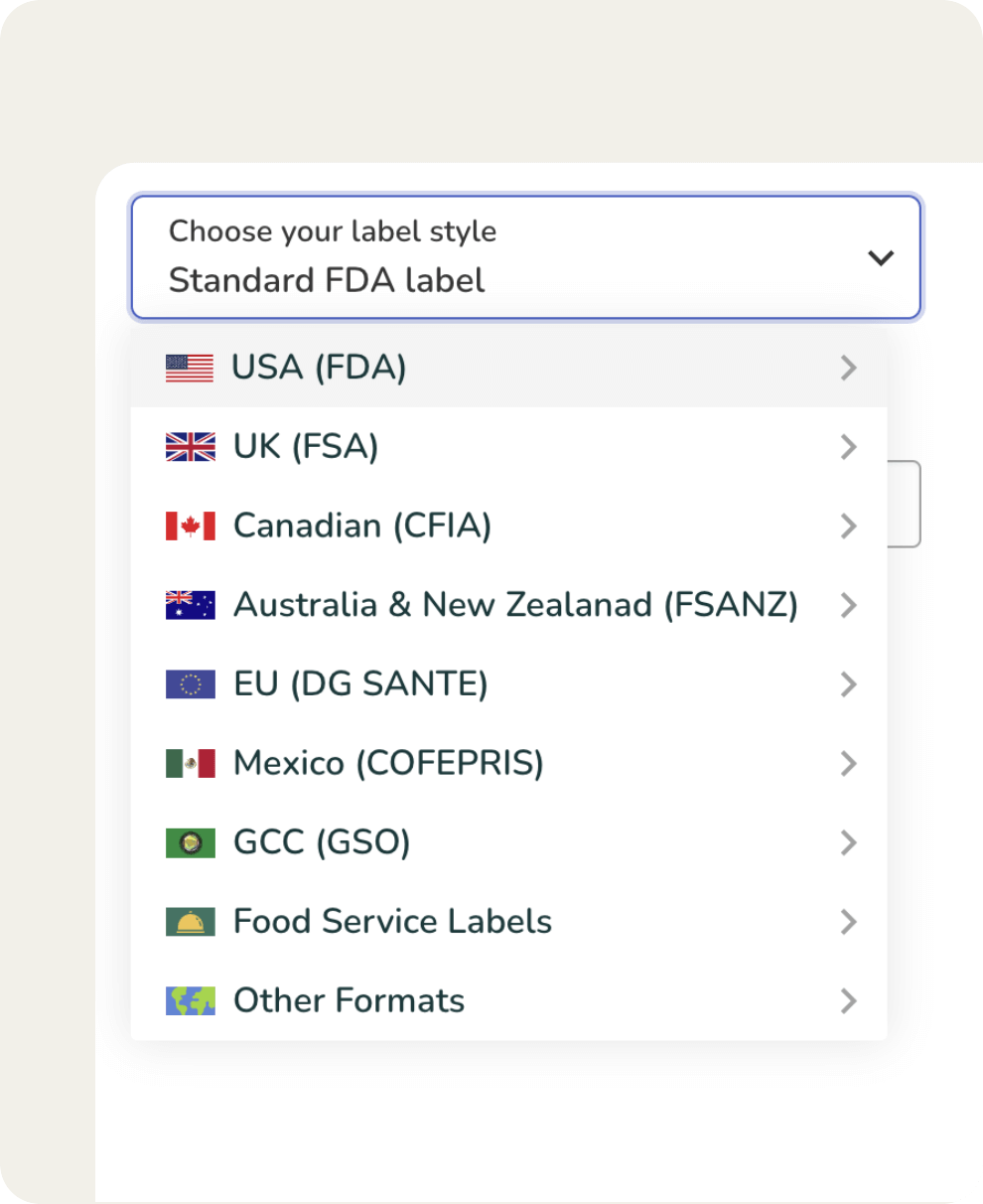Select Mexico (COFEPRIS) menu option

coord(388,763)
